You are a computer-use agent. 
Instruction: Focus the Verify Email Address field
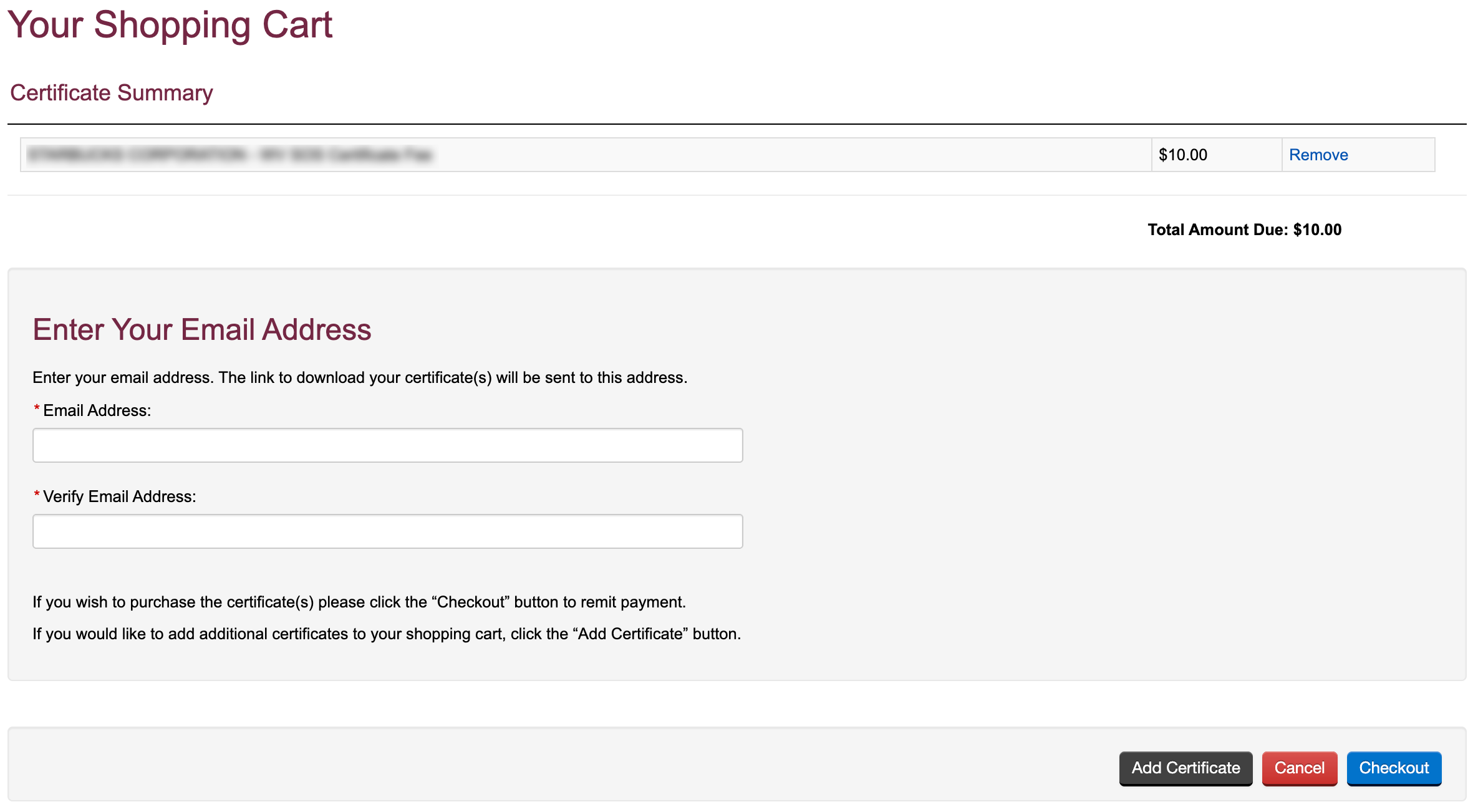[x=387, y=531]
